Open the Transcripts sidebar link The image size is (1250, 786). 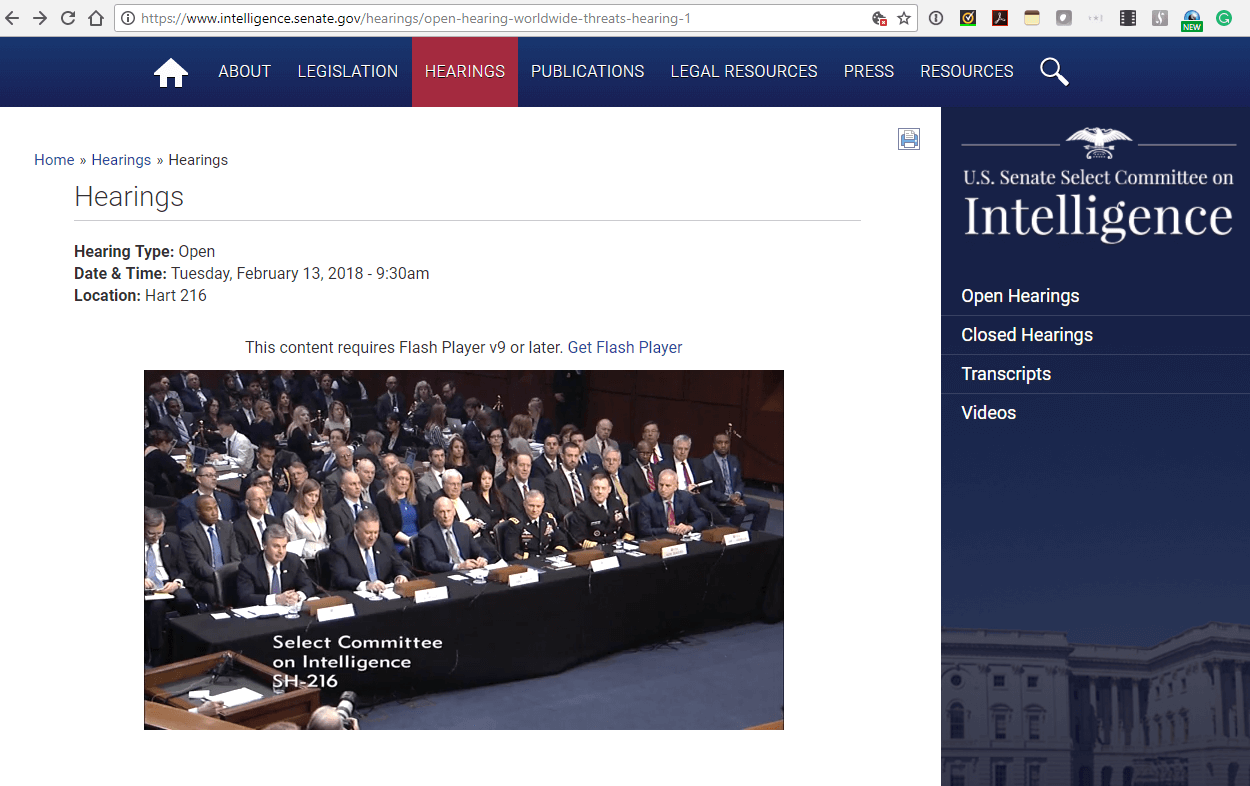tap(1006, 373)
